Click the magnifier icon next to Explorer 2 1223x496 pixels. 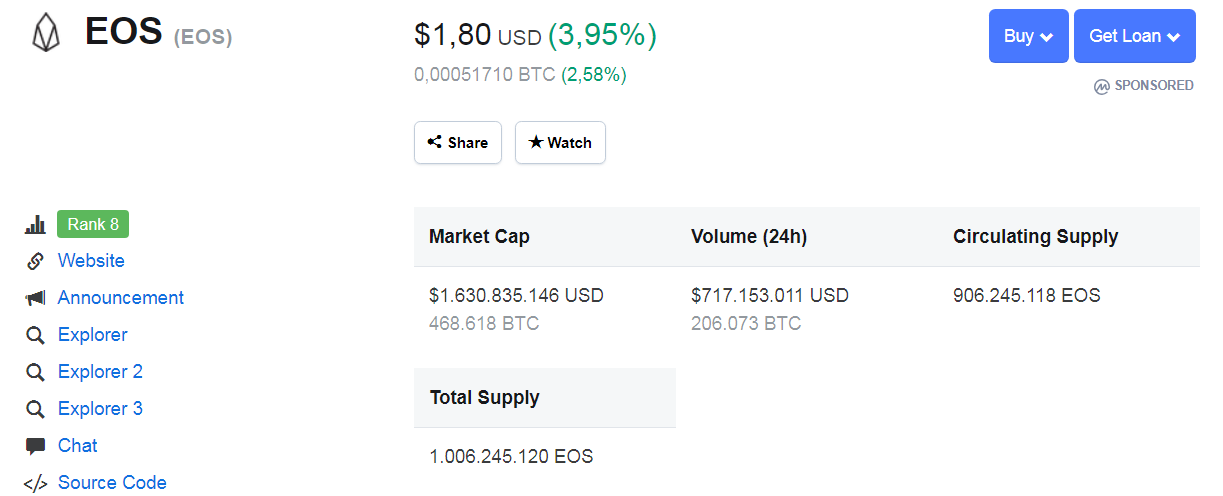(x=35, y=372)
